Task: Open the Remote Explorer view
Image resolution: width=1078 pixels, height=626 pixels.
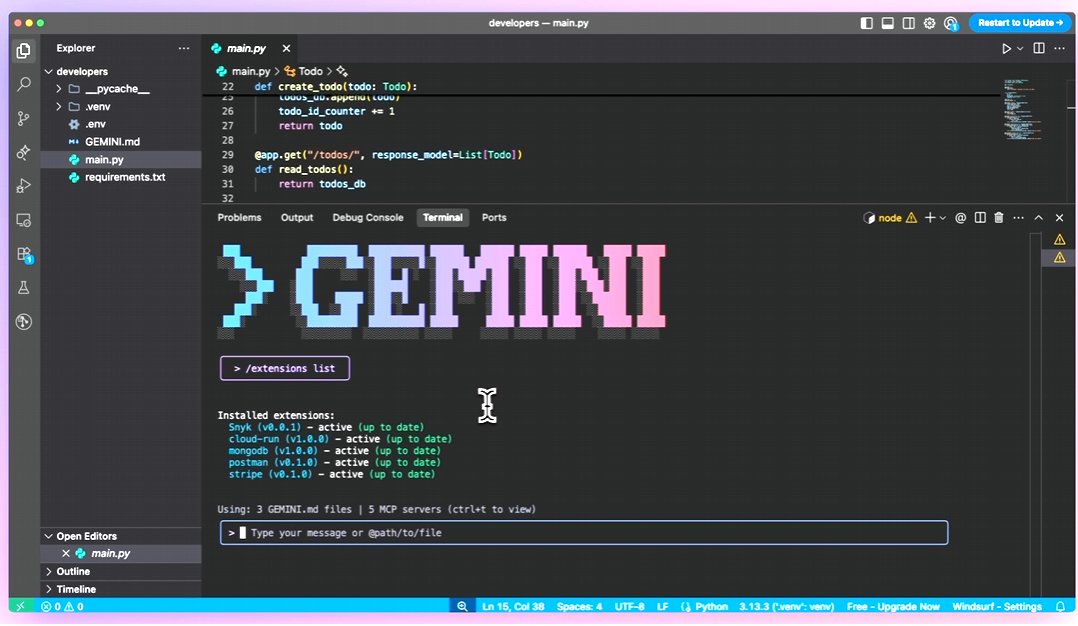Action: (23, 220)
